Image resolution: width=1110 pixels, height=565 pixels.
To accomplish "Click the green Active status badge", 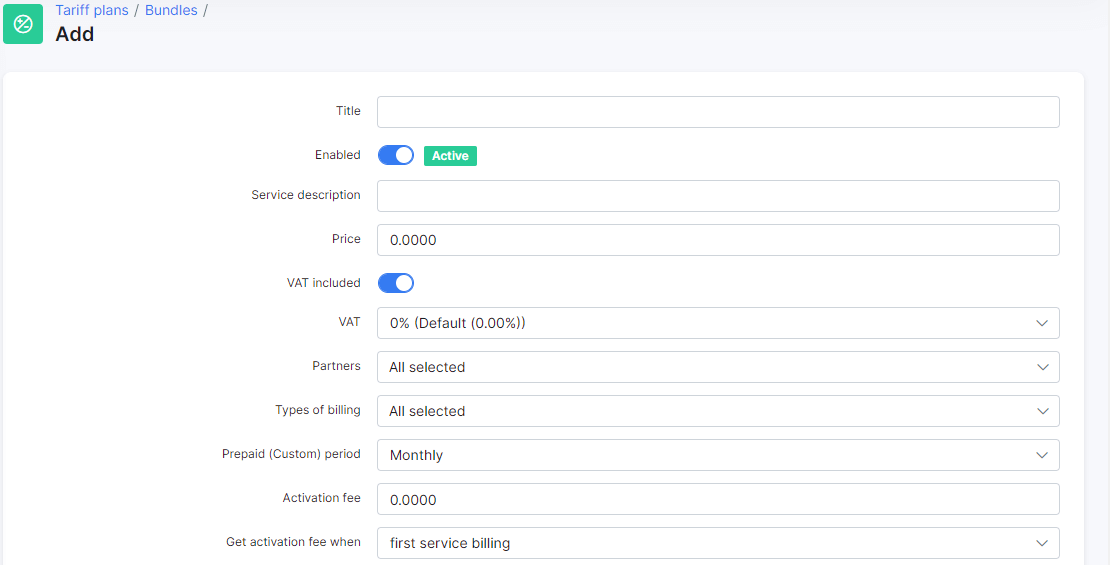I will click(450, 156).
